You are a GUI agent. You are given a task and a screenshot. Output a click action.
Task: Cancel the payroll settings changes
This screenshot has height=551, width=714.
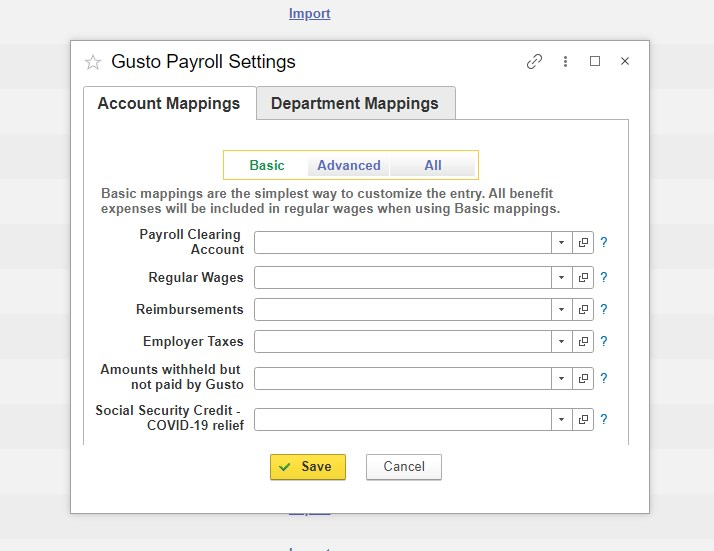(x=404, y=467)
